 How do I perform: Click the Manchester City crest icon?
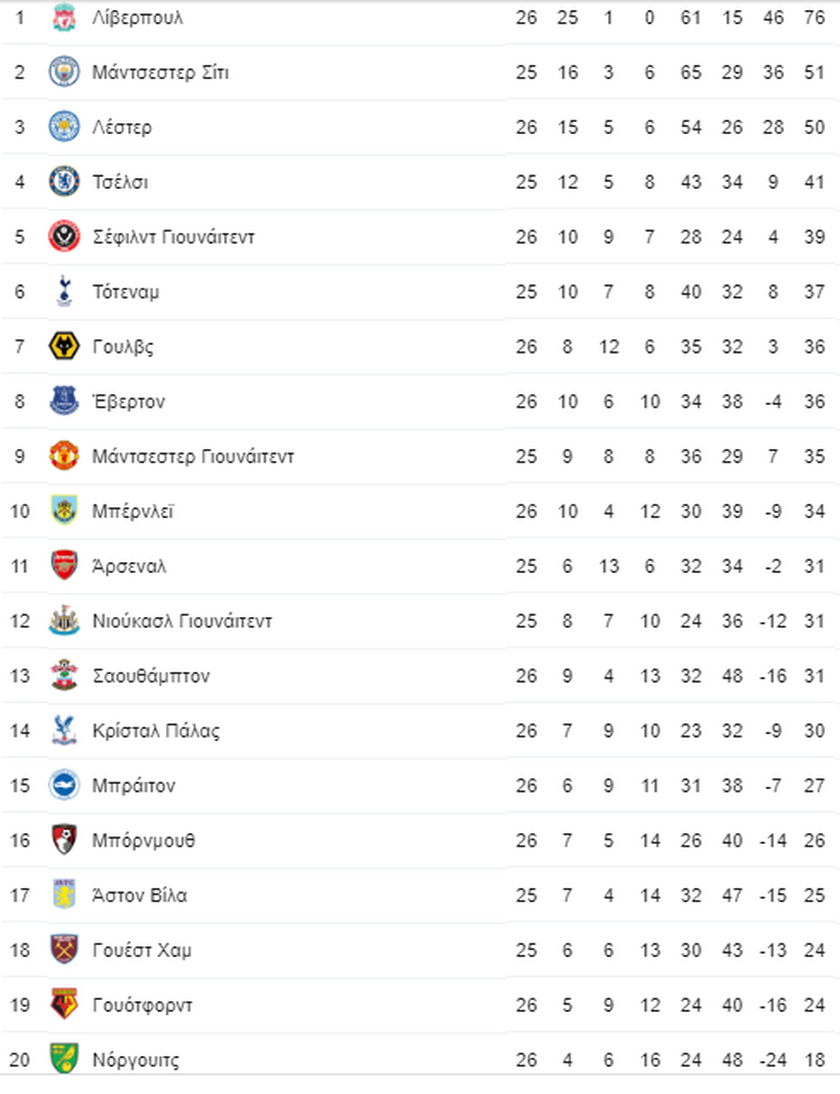[x=64, y=72]
